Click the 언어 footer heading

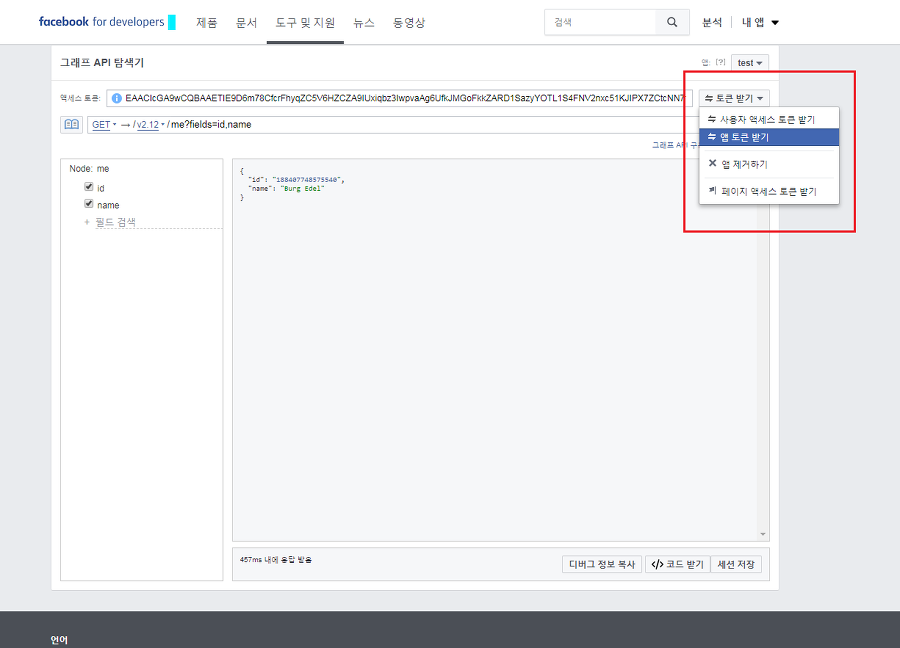click(x=59, y=640)
